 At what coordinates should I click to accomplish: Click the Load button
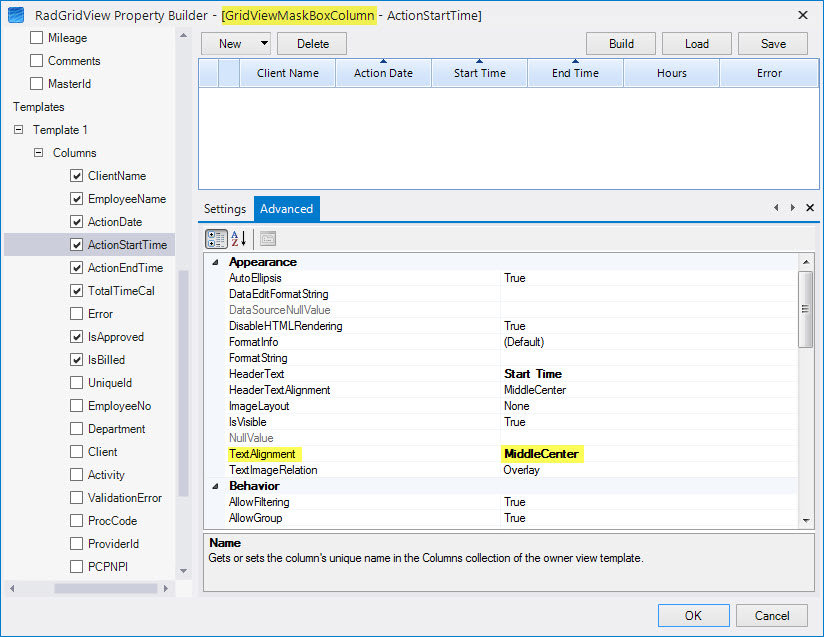697,44
